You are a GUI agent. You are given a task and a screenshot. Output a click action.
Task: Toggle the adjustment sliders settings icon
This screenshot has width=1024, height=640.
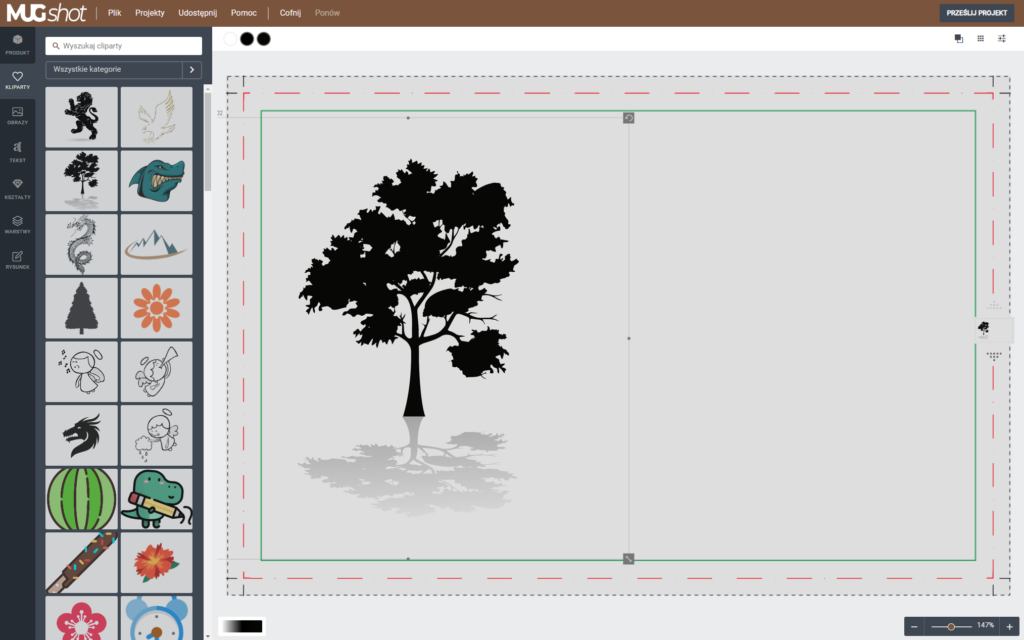click(x=1002, y=38)
